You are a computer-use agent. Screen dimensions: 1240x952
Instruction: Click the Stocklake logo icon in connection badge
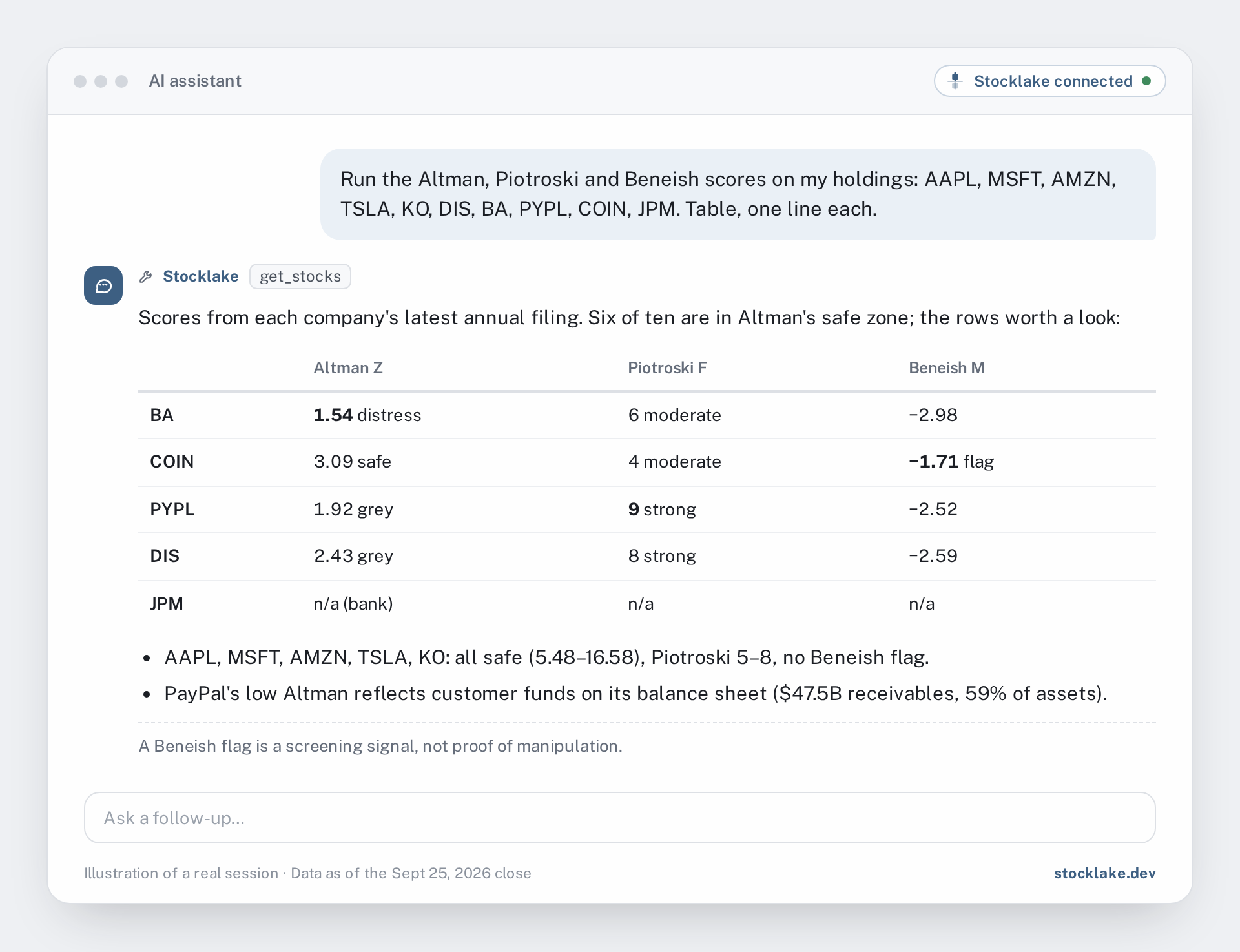click(955, 81)
